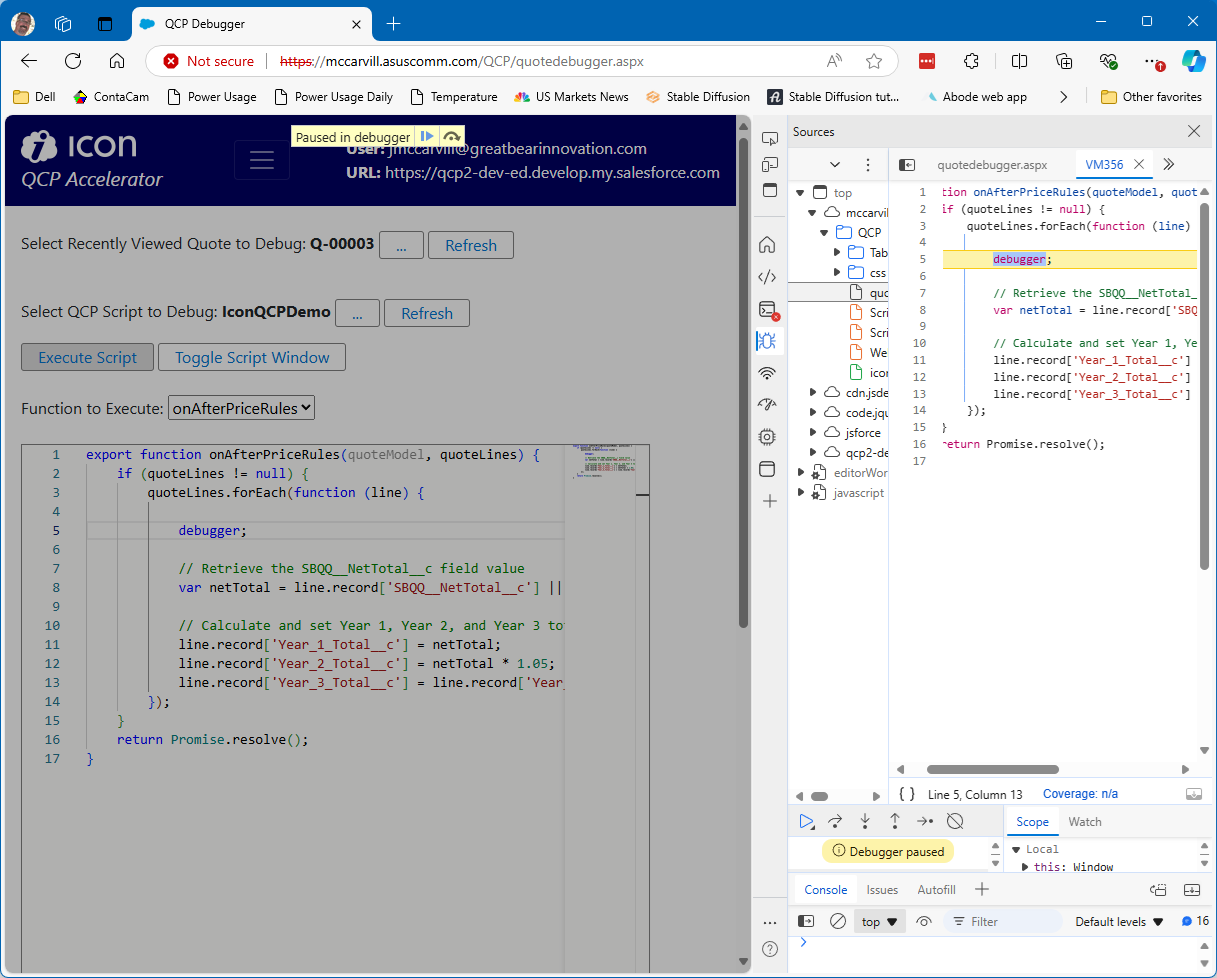Open more navigator options kebab menu
The image size is (1217, 978).
tap(868, 165)
